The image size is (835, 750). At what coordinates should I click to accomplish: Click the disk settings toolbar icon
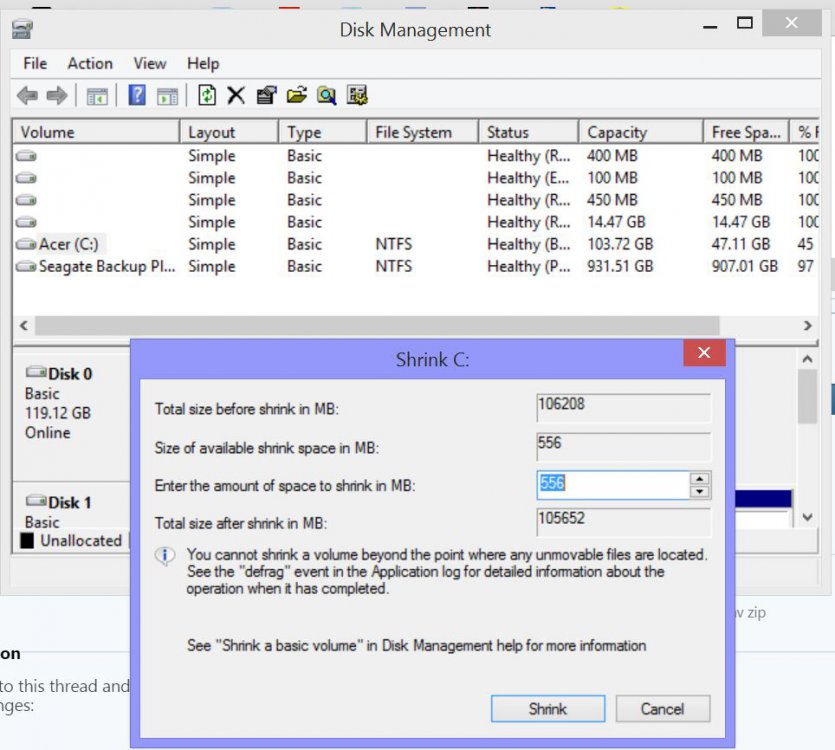[357, 95]
